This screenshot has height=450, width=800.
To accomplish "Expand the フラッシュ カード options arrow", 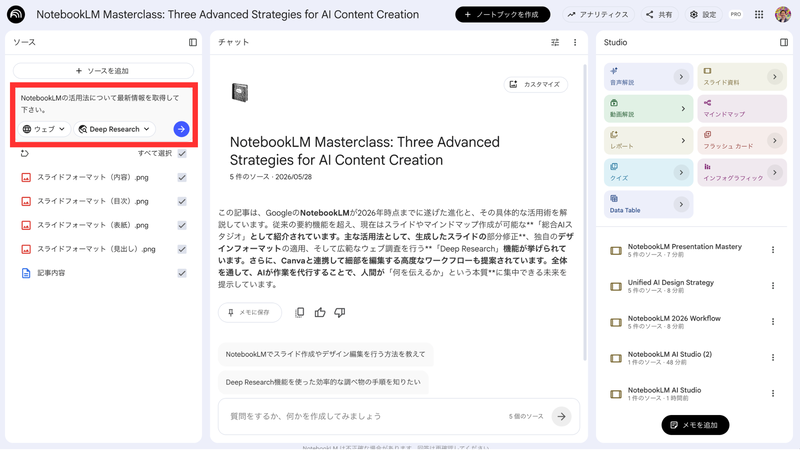I will (x=775, y=141).
